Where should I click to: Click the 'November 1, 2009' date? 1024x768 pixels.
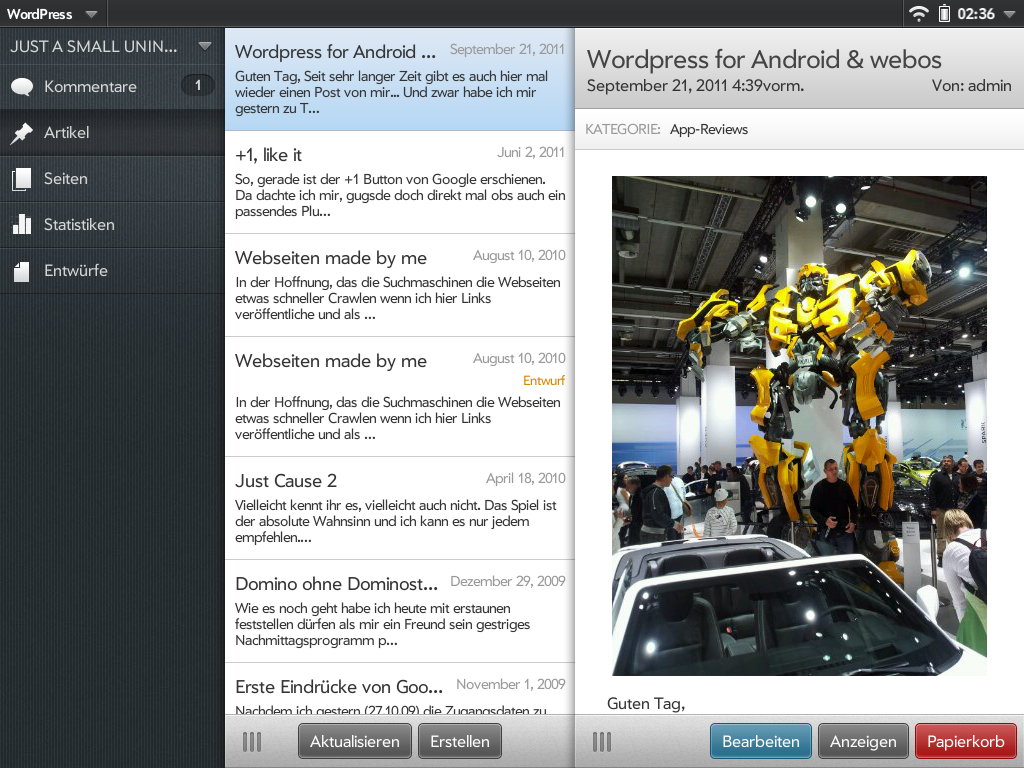pos(511,684)
